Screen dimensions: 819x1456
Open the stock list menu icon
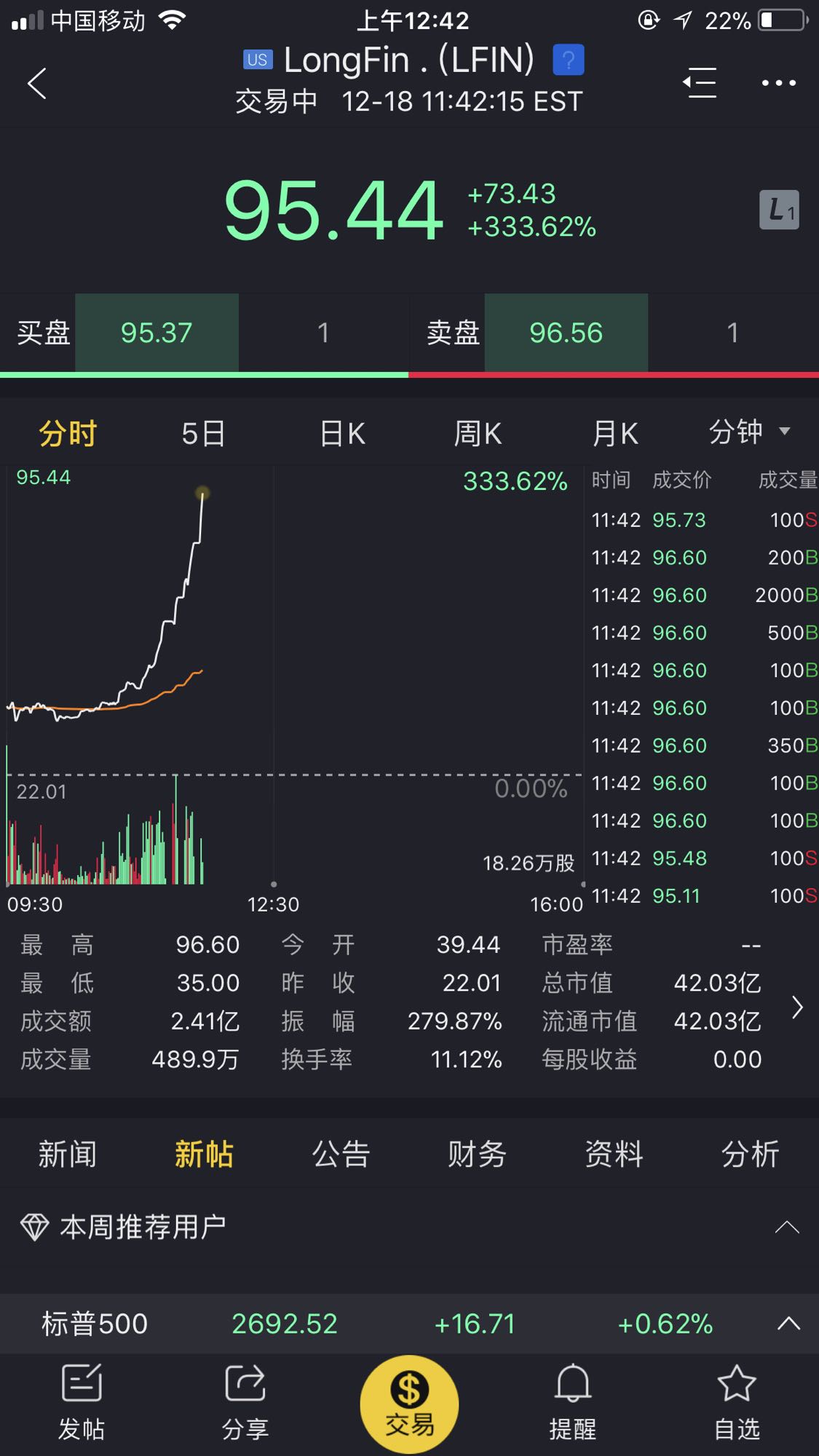point(700,83)
